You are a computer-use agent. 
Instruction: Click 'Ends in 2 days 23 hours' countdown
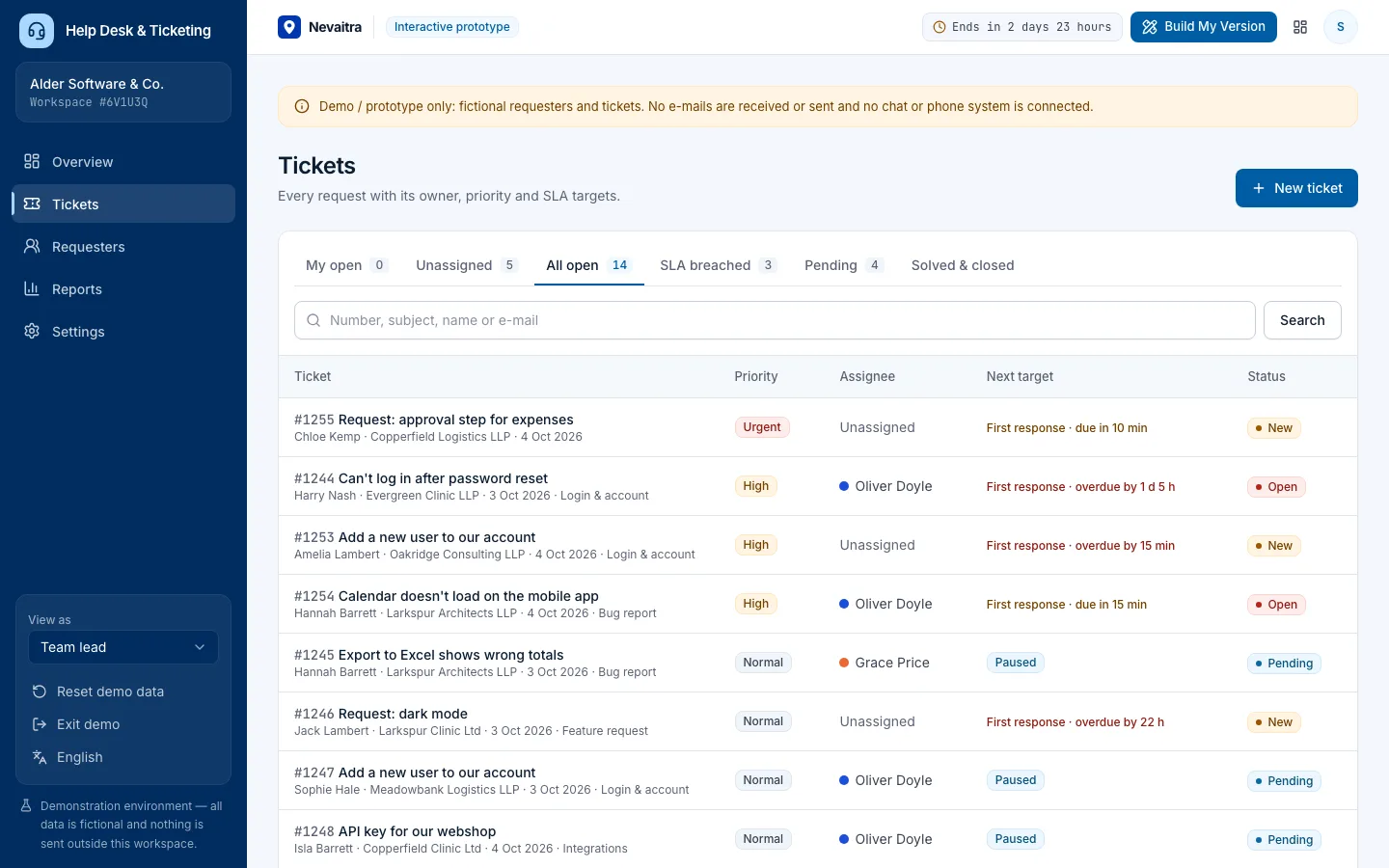point(1022,27)
